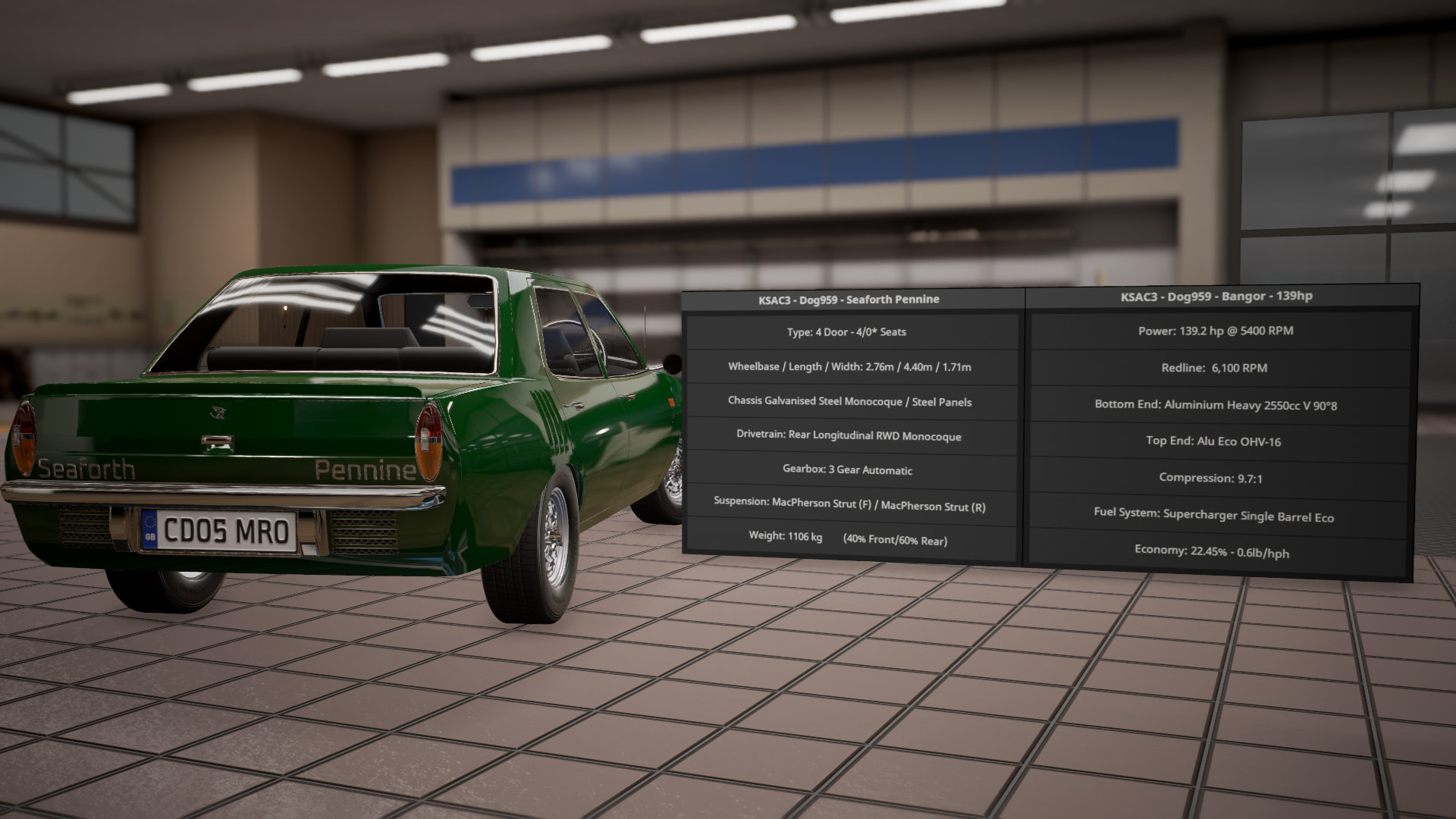
Task: Click the right rear tail light
Action: pos(428,442)
